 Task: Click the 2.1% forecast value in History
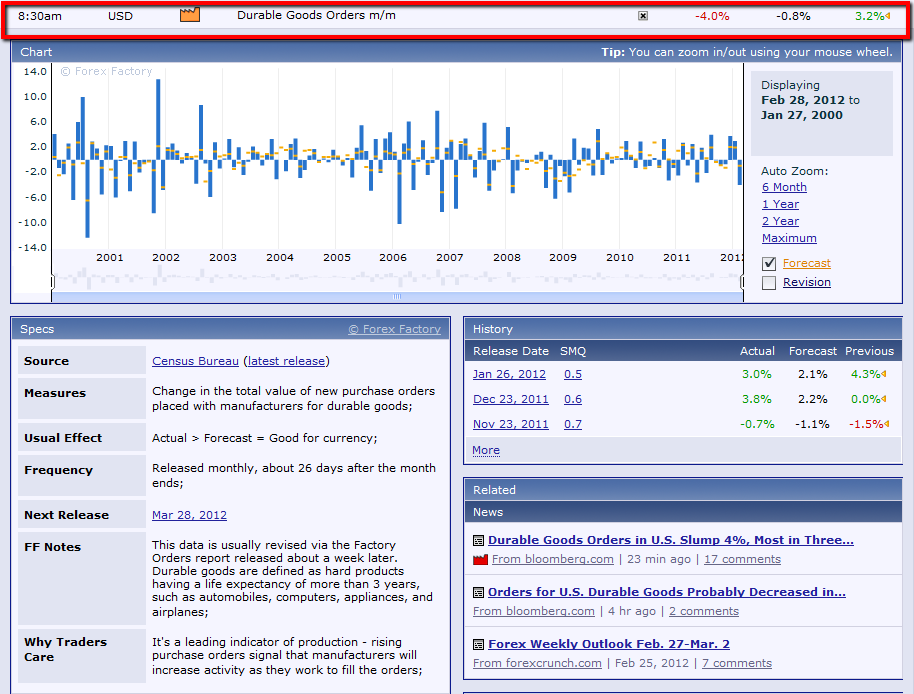[813, 374]
